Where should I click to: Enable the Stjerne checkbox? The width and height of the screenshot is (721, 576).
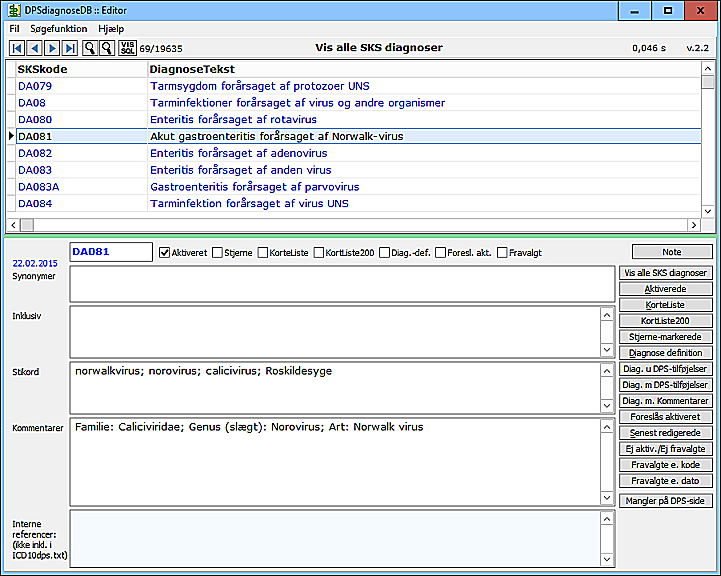point(217,253)
